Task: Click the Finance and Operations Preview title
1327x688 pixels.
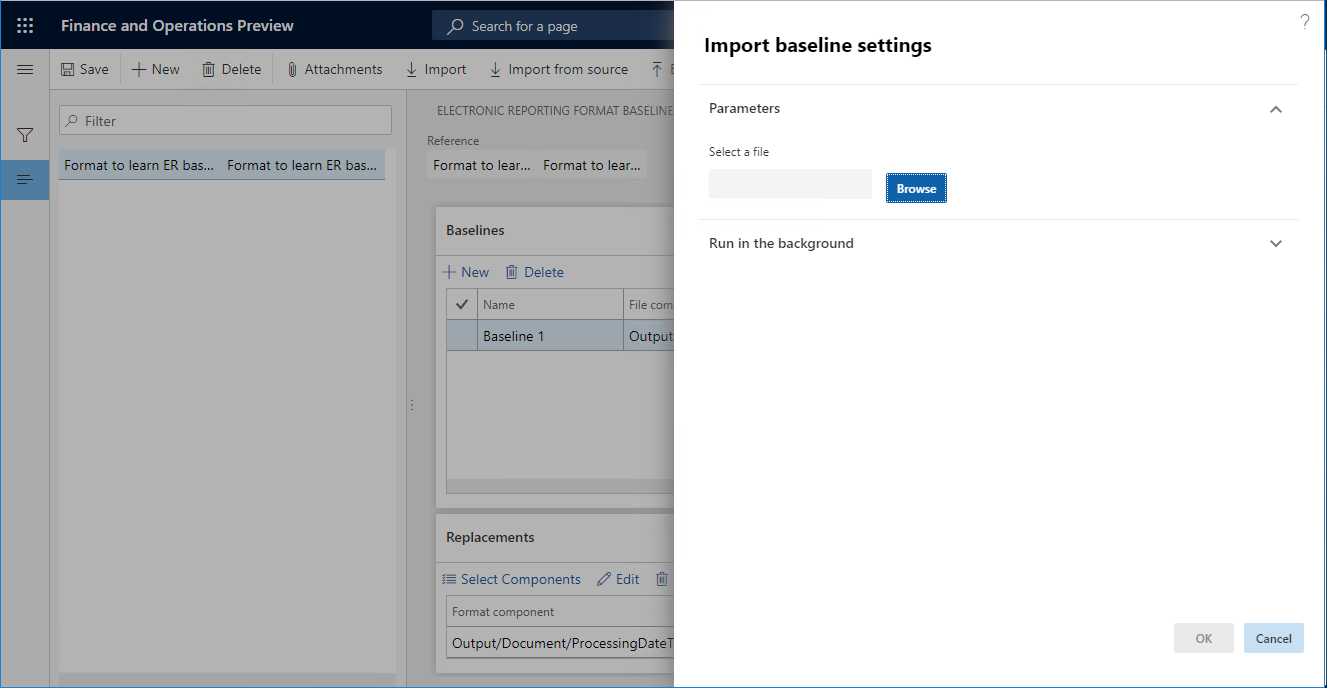Action: (177, 26)
